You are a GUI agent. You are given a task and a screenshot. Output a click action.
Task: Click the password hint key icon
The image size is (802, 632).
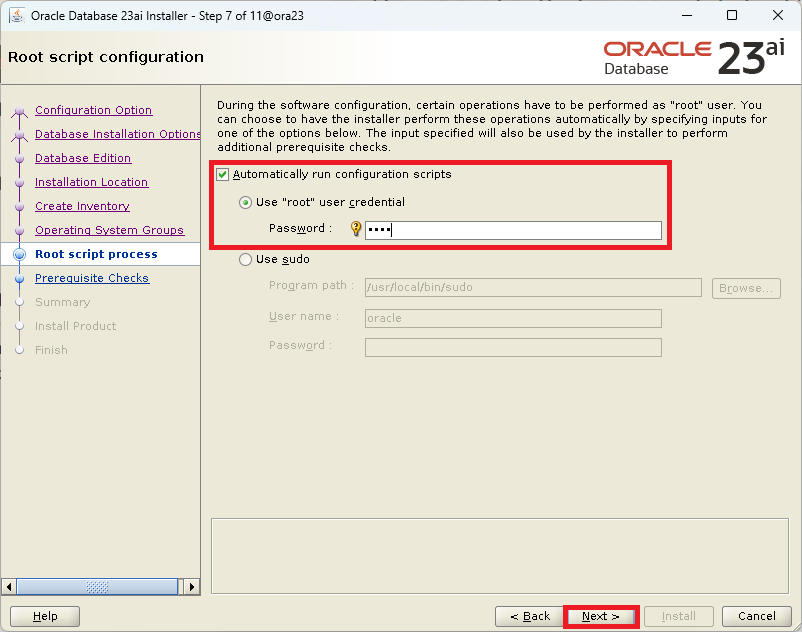355,229
